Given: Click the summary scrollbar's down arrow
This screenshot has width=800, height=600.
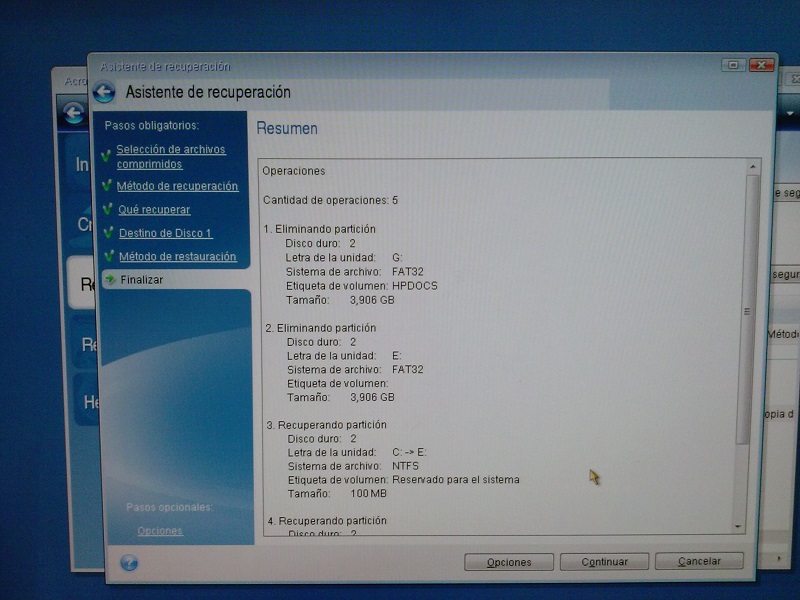Looking at the screenshot, I should coord(740,526).
